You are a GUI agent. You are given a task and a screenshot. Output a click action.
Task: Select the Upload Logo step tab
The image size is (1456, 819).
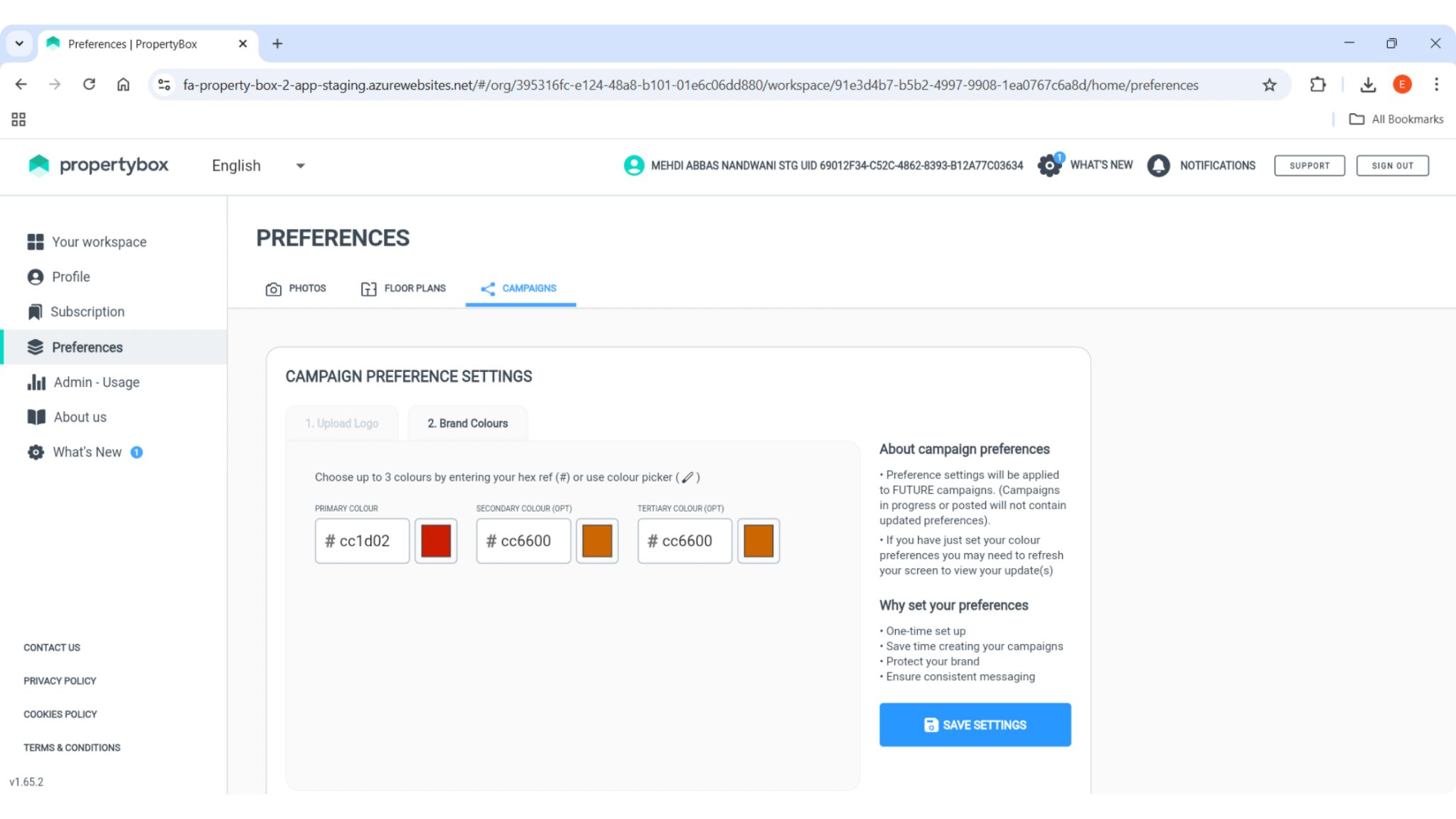pos(342,424)
